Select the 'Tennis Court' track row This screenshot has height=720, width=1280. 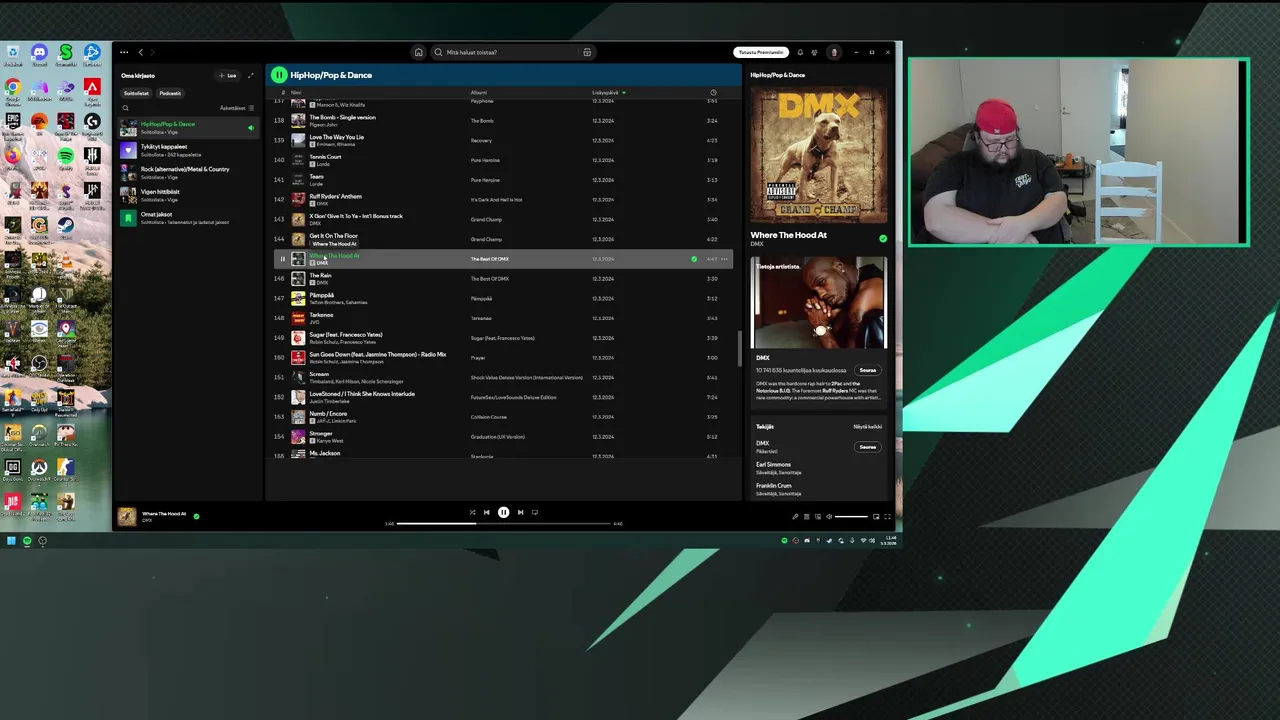[504, 160]
